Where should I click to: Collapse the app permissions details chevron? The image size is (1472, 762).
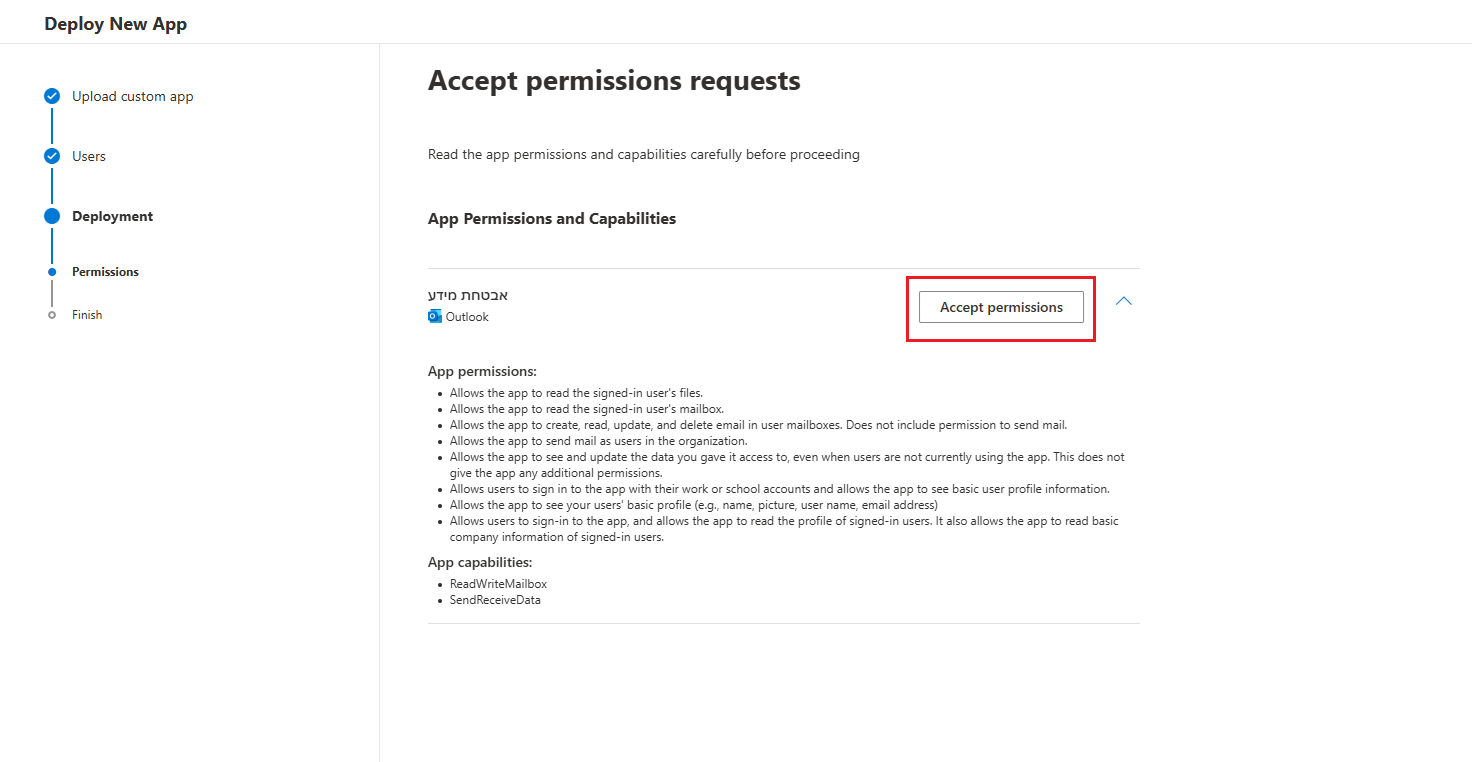click(x=1124, y=301)
